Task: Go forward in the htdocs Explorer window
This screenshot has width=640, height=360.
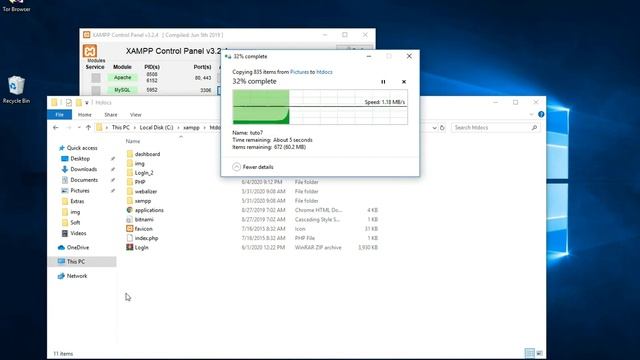Action: pos(69,128)
